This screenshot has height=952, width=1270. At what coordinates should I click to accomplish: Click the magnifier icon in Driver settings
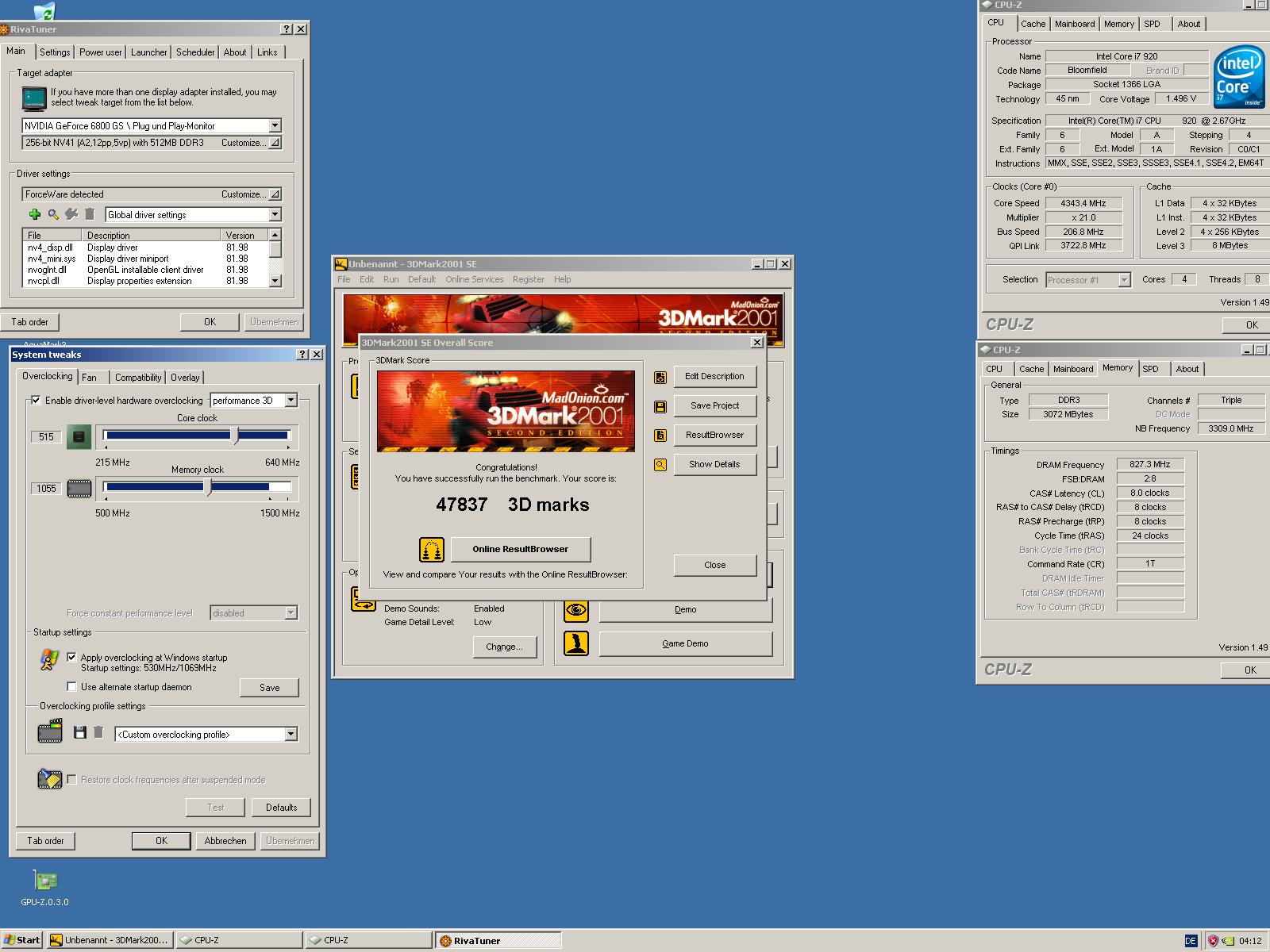pyautogui.click(x=53, y=214)
